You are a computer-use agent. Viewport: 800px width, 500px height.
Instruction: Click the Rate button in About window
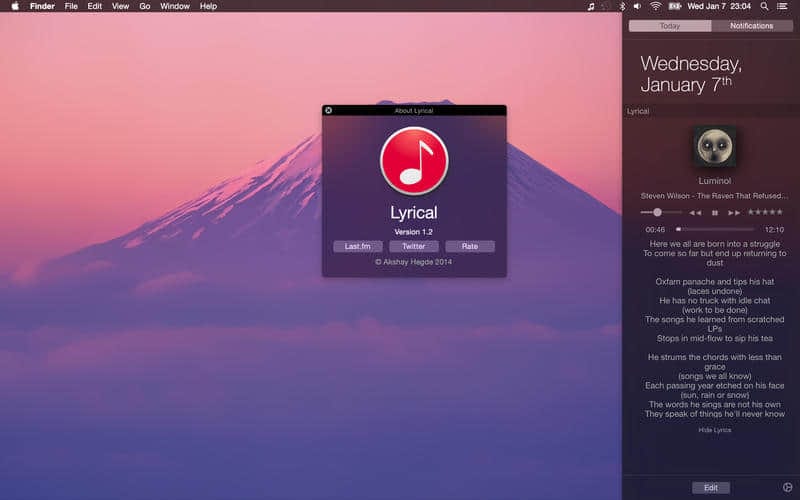coord(470,246)
